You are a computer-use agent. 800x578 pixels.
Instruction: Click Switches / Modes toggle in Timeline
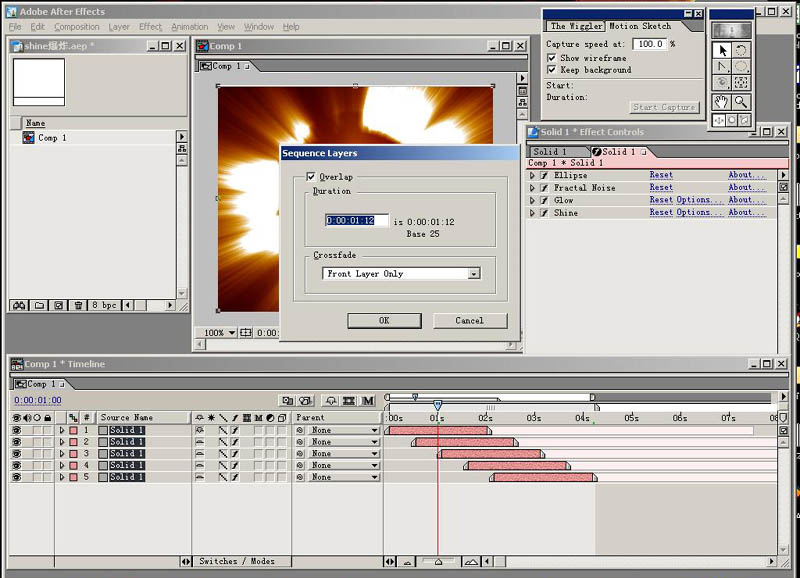click(237, 561)
